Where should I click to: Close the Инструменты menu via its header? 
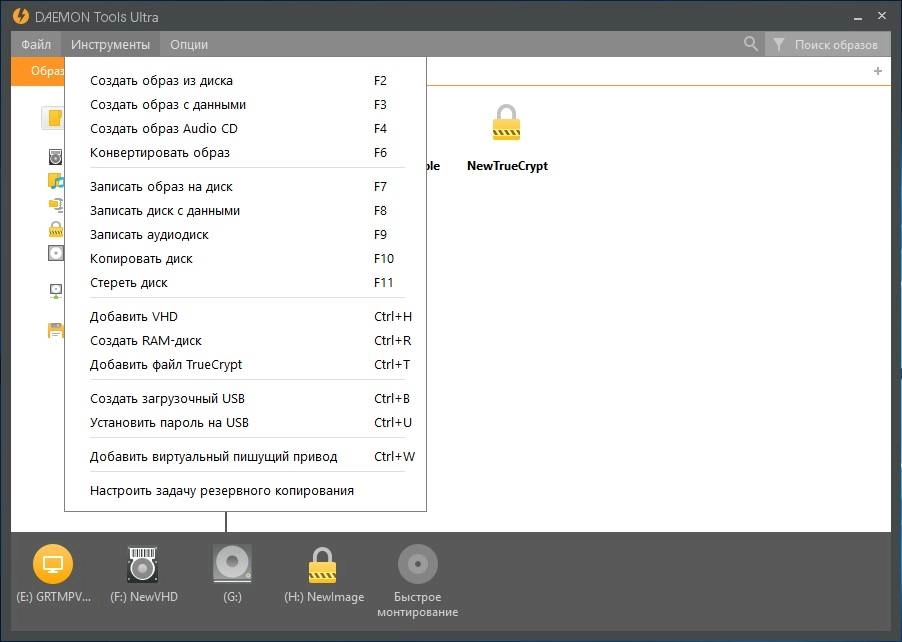(110, 44)
